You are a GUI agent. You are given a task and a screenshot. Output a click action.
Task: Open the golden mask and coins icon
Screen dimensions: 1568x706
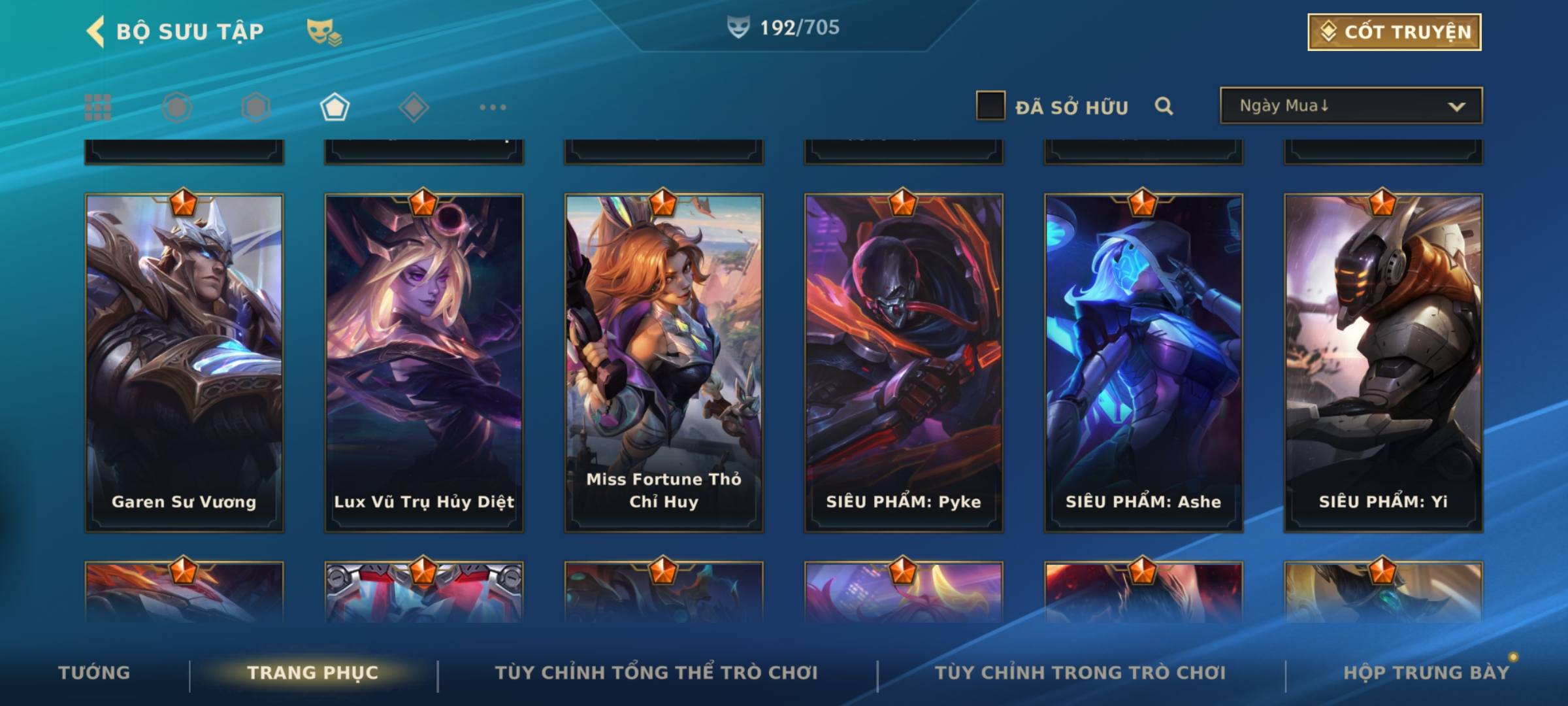[x=324, y=32]
